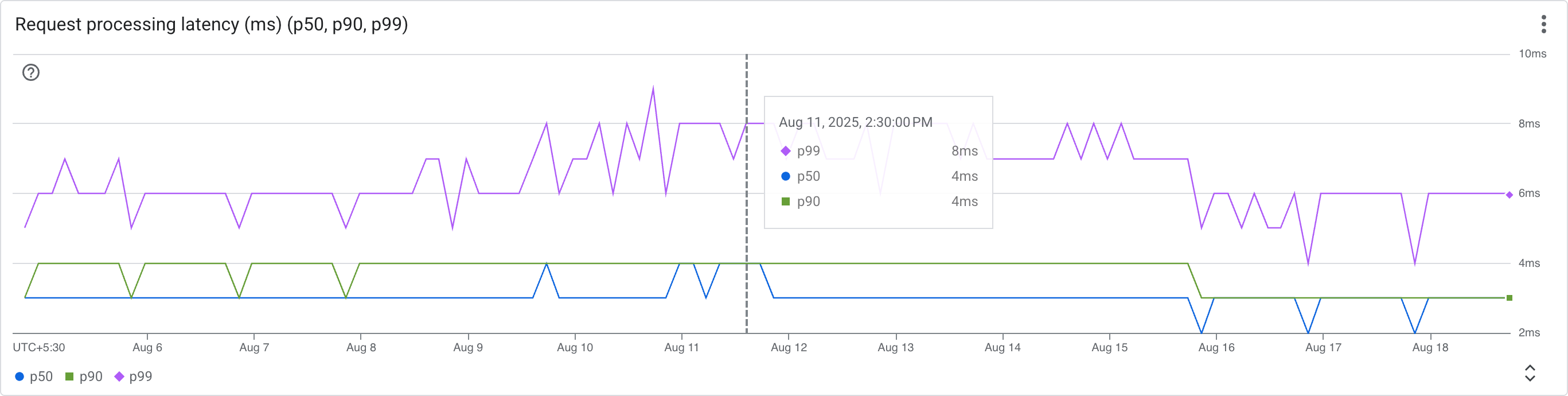
Task: Click the green p90 square in the tooltip
Action: [x=785, y=201]
